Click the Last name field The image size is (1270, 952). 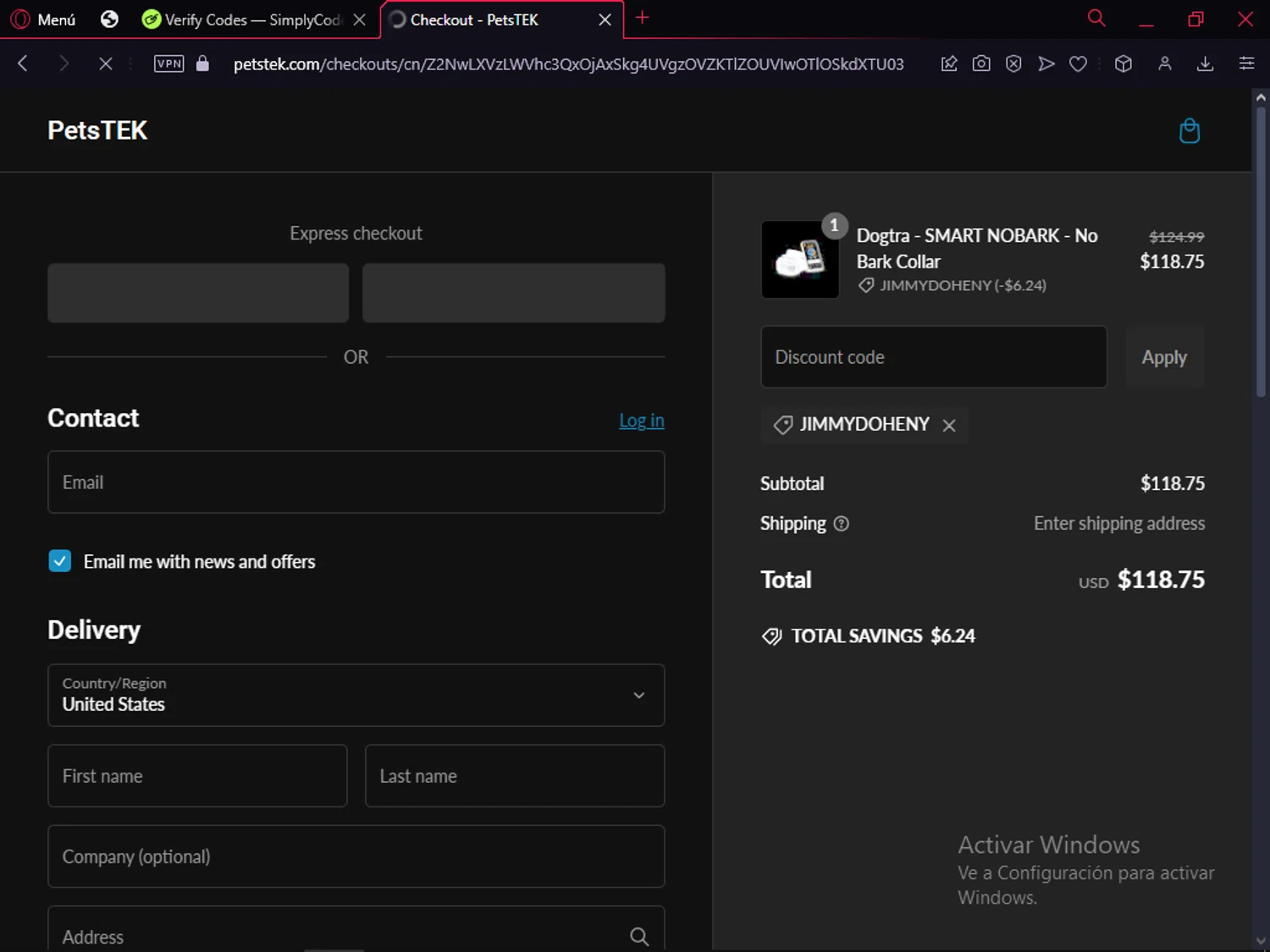tap(515, 776)
